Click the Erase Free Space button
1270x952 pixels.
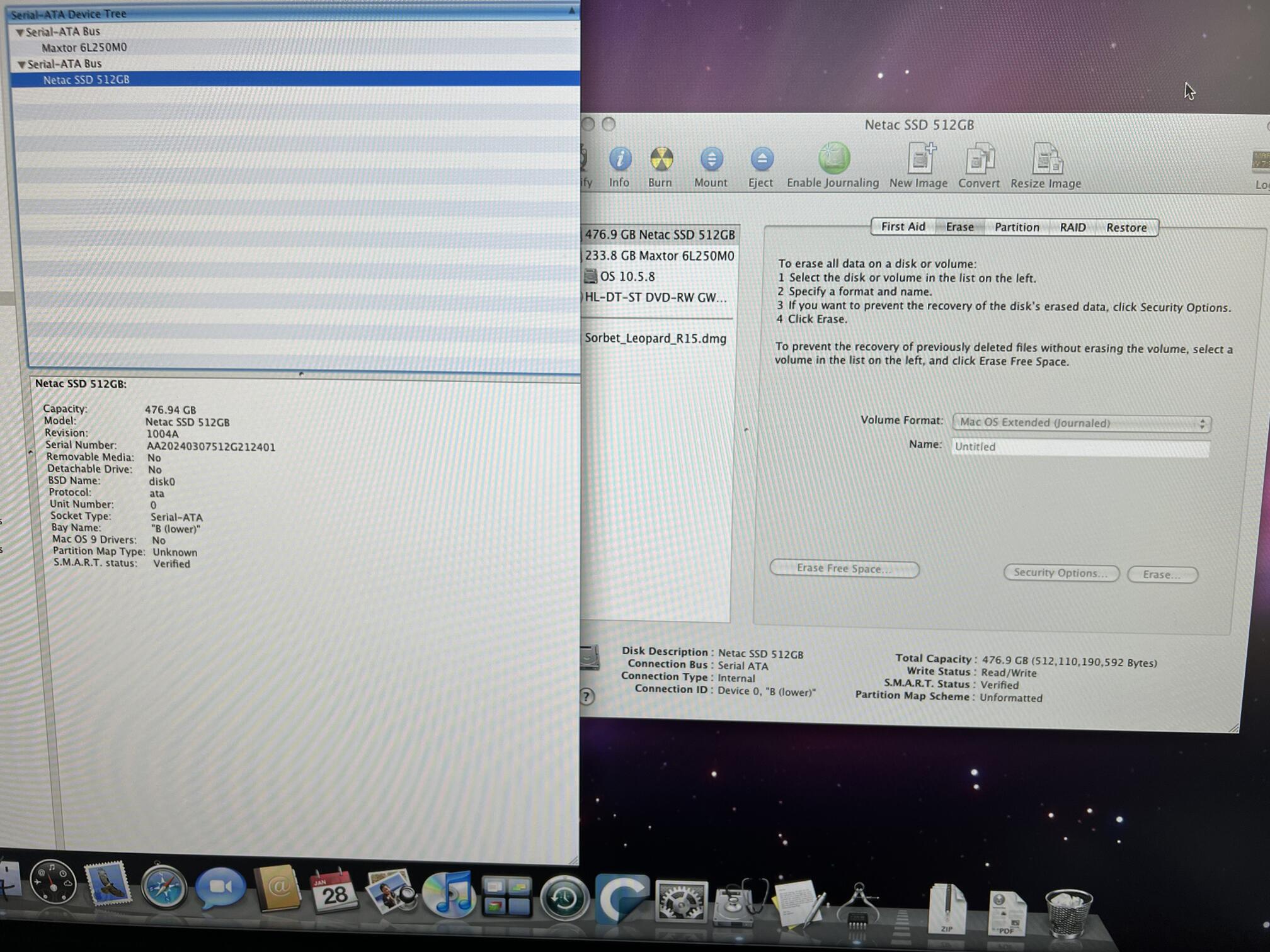point(844,569)
